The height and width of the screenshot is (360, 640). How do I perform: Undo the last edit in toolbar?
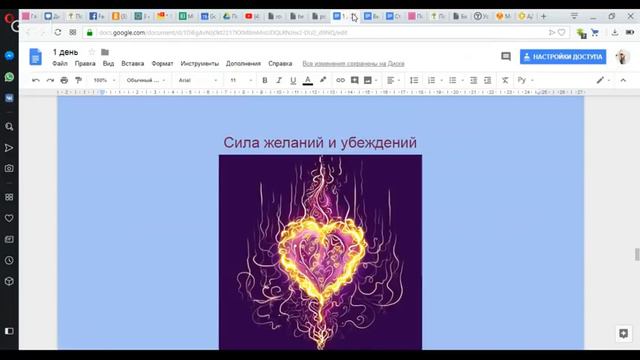[x=36, y=80]
